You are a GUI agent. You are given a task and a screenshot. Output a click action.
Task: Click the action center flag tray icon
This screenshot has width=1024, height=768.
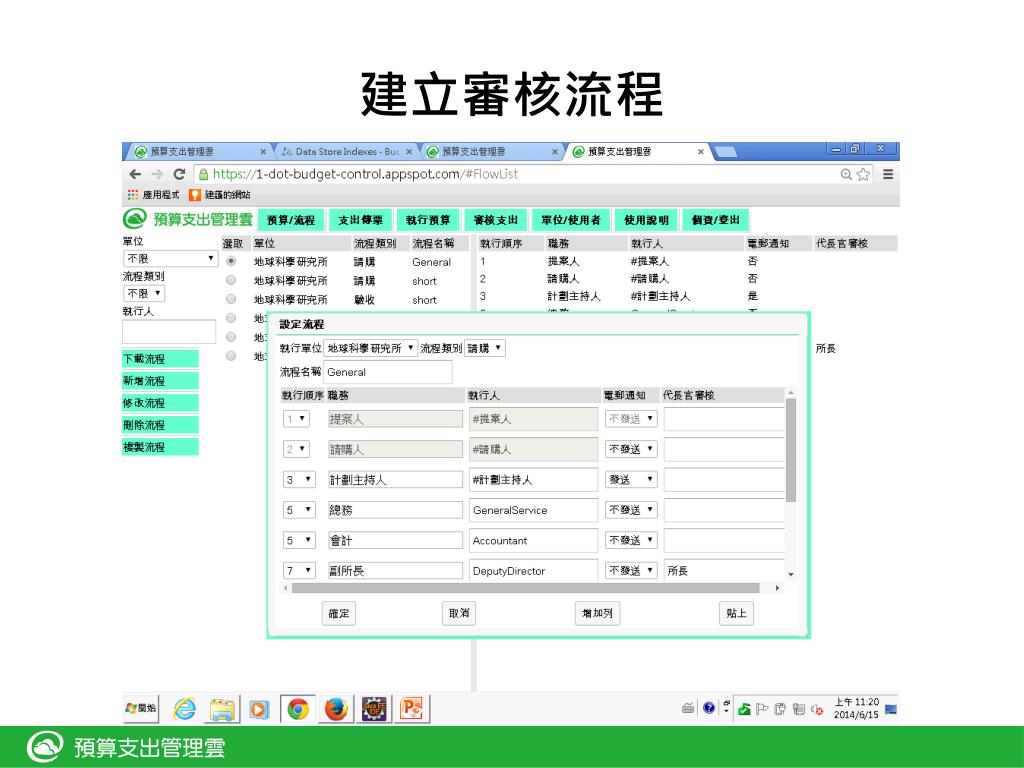pos(761,709)
